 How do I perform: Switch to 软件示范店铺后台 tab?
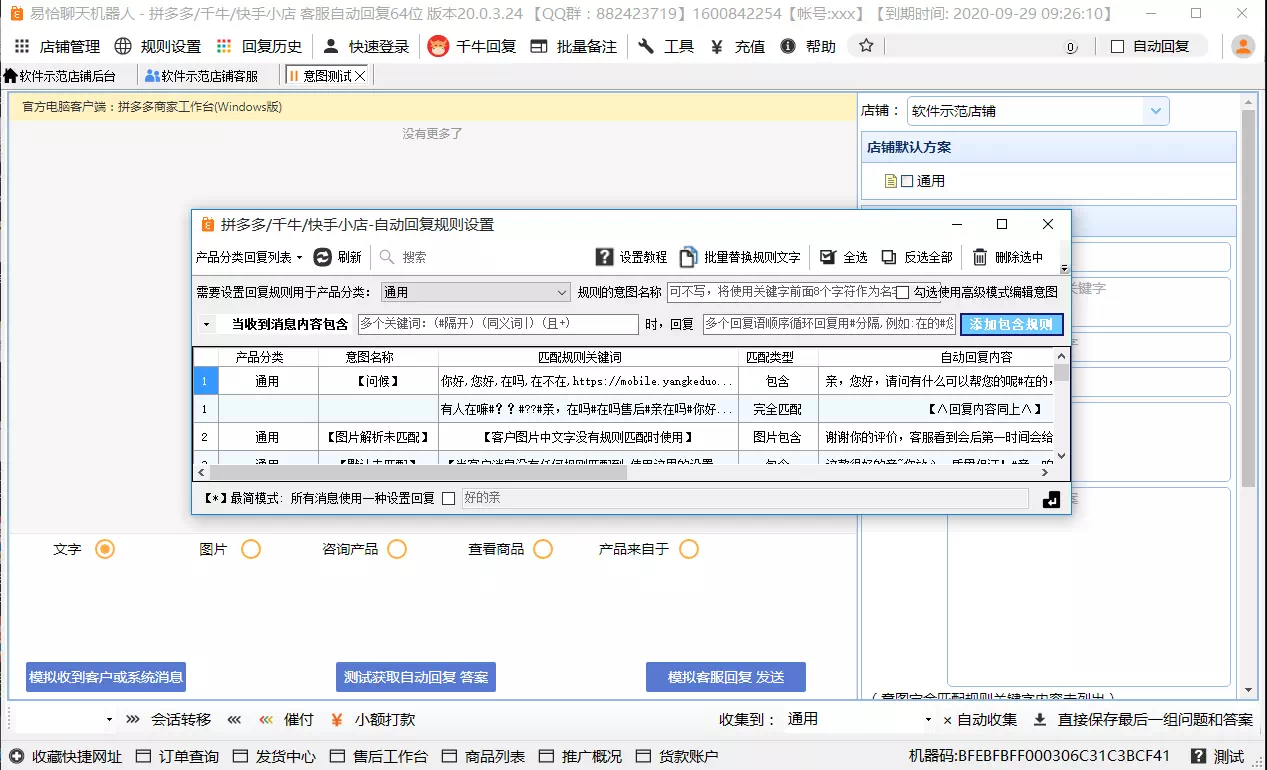point(60,76)
